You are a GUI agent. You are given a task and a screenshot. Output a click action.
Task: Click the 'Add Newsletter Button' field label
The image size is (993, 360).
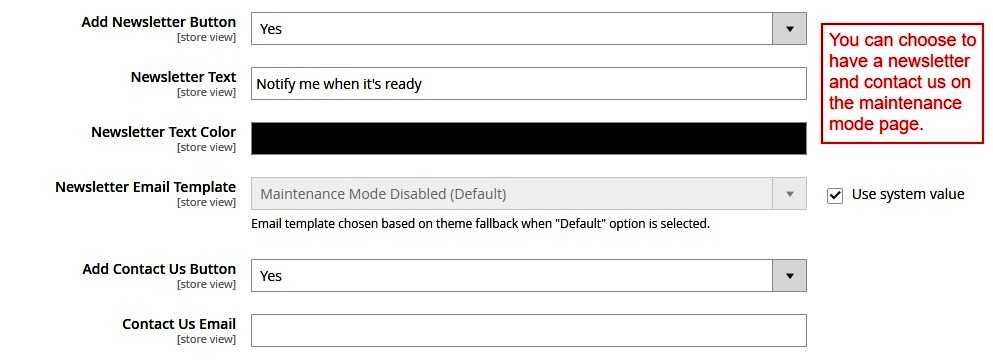(x=158, y=22)
